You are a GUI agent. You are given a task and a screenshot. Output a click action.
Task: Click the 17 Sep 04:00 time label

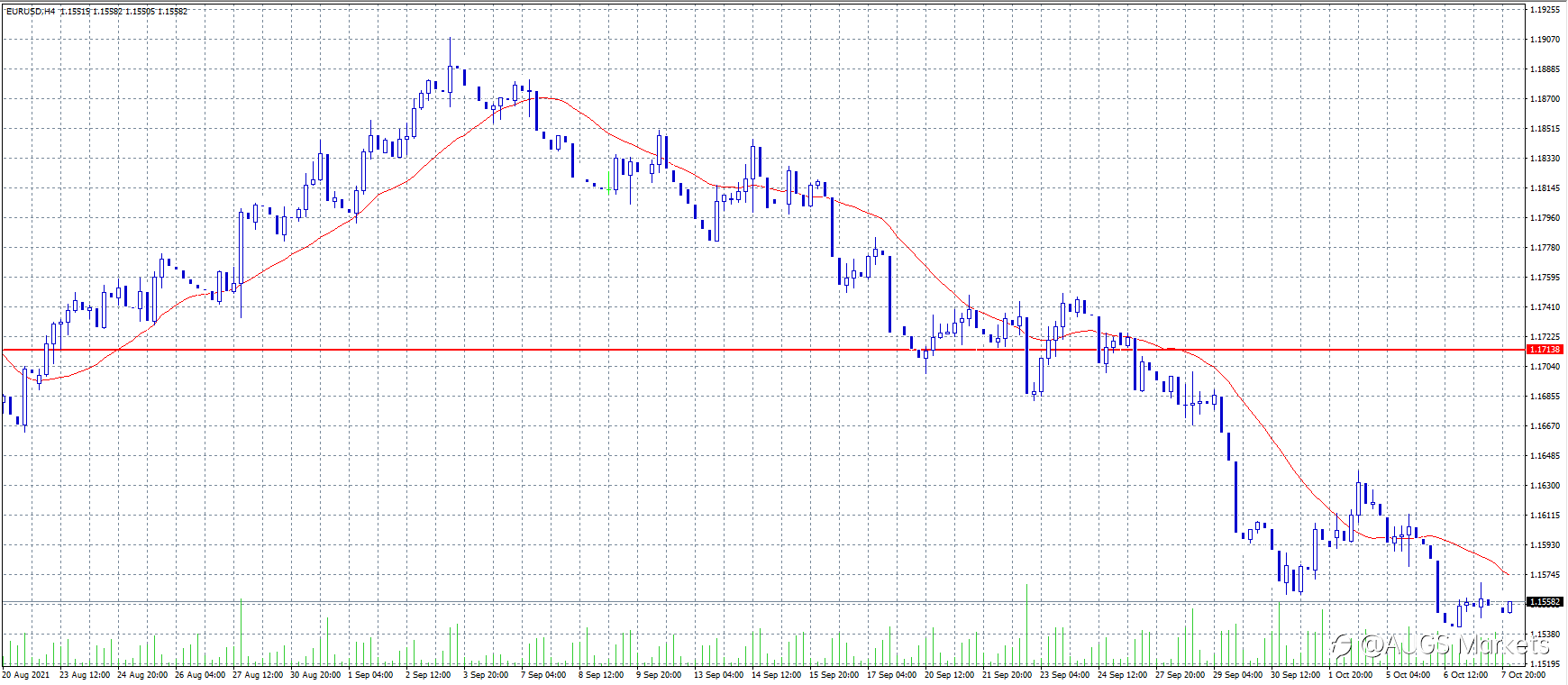point(892,675)
